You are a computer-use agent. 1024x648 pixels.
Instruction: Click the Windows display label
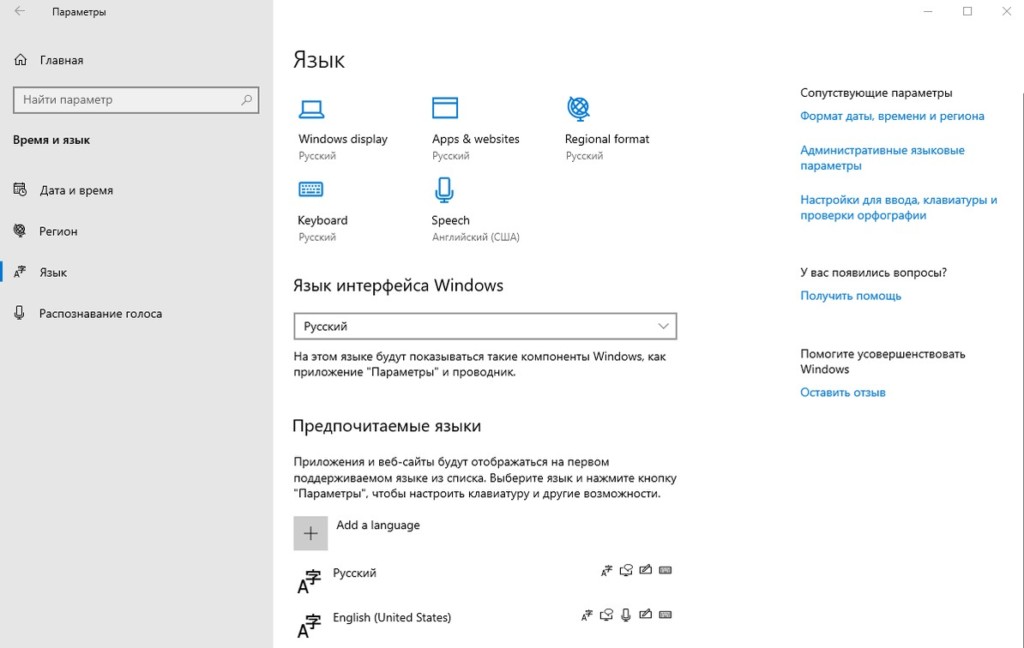[343, 139]
